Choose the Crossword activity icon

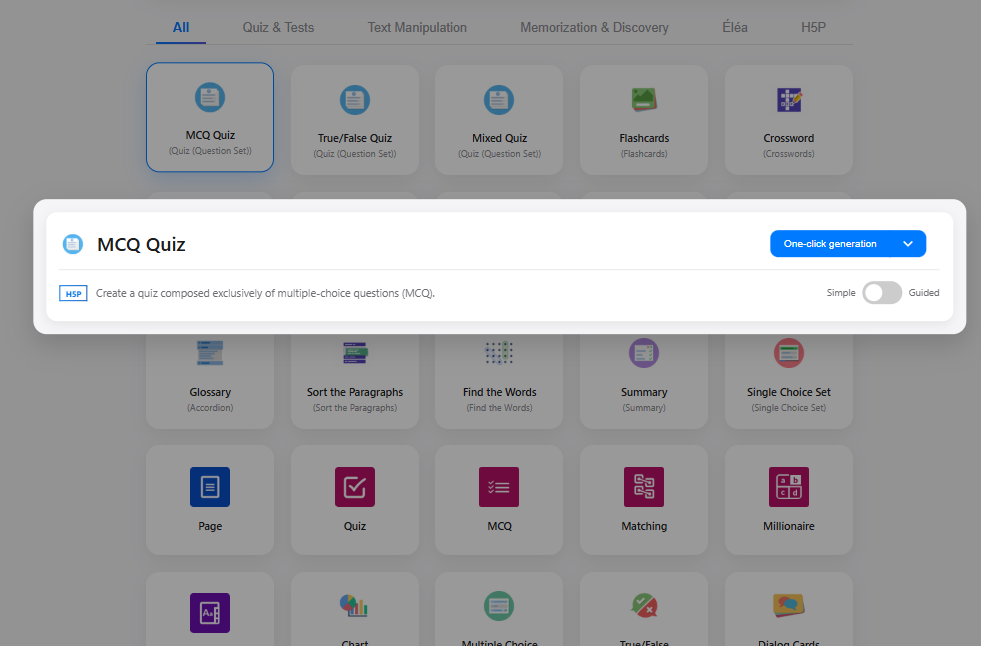[788, 99]
